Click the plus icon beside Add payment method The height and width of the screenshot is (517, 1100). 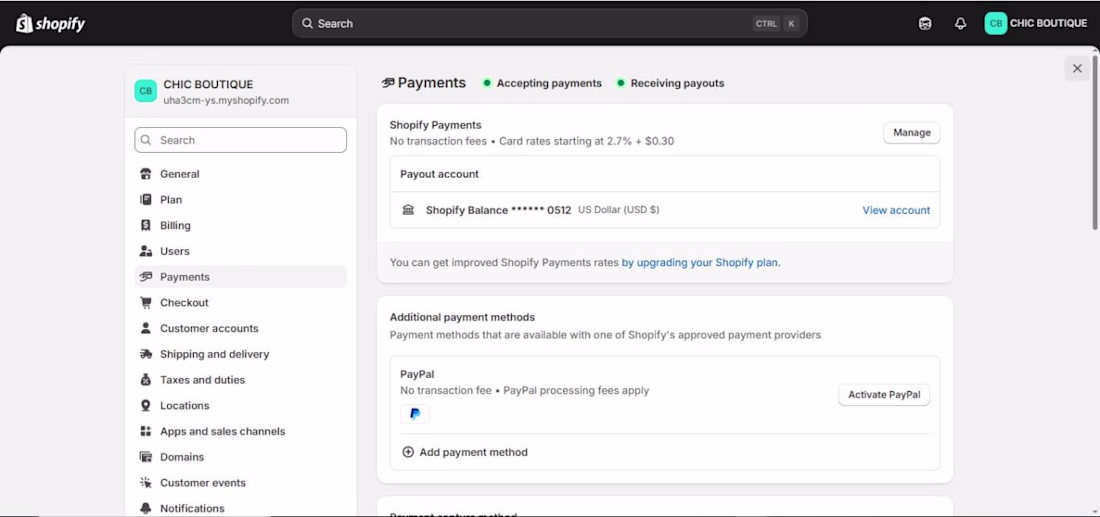408,452
